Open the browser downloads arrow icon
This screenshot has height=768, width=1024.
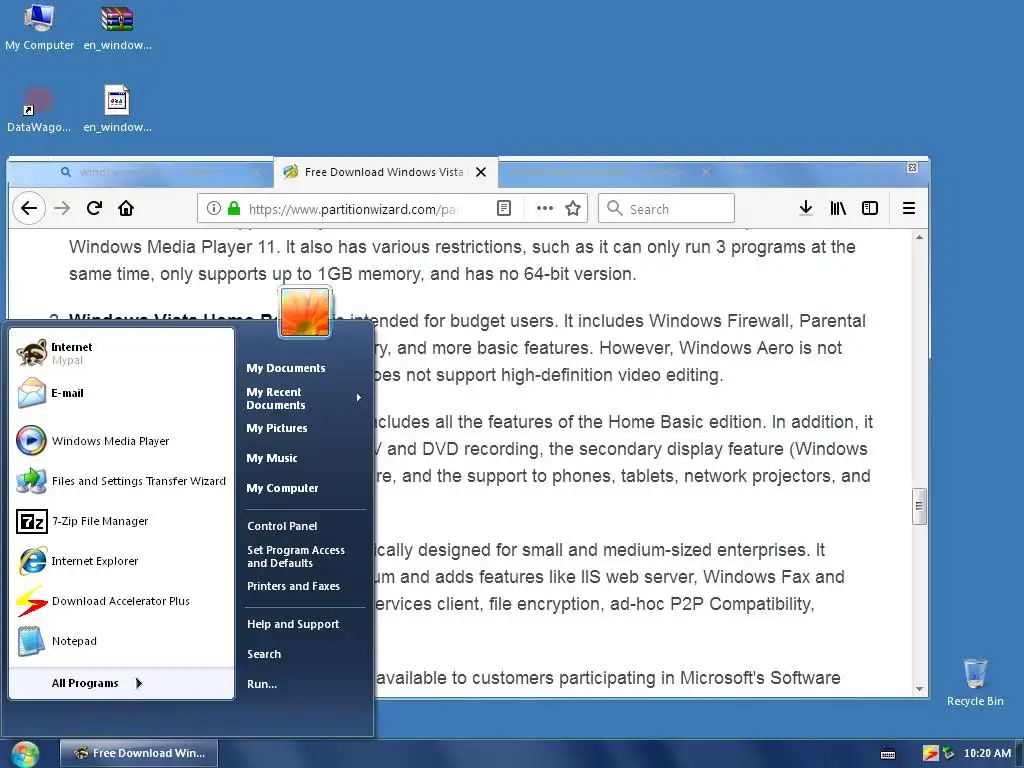(806, 208)
